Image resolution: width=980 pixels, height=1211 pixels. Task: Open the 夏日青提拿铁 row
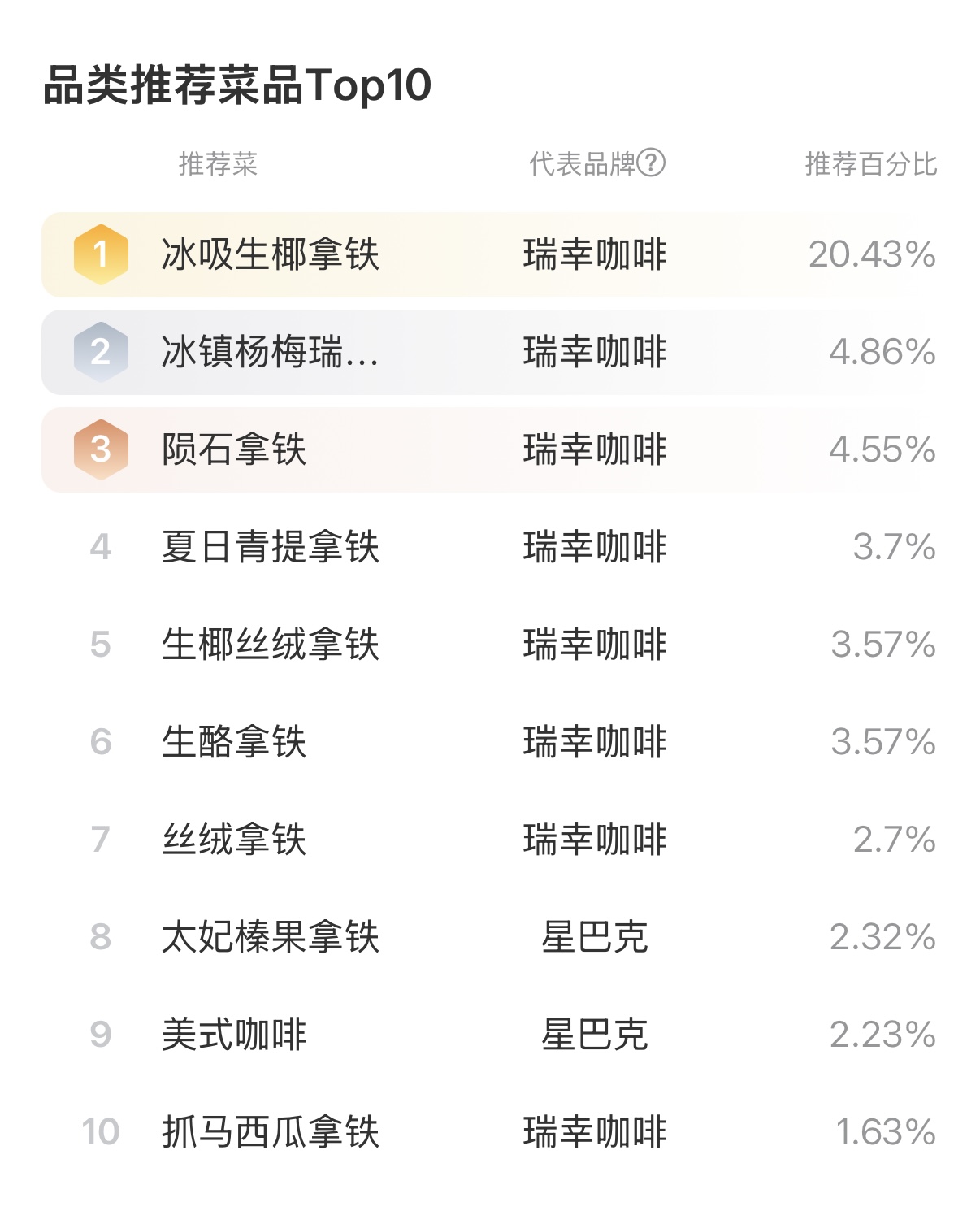pyautogui.click(x=270, y=547)
